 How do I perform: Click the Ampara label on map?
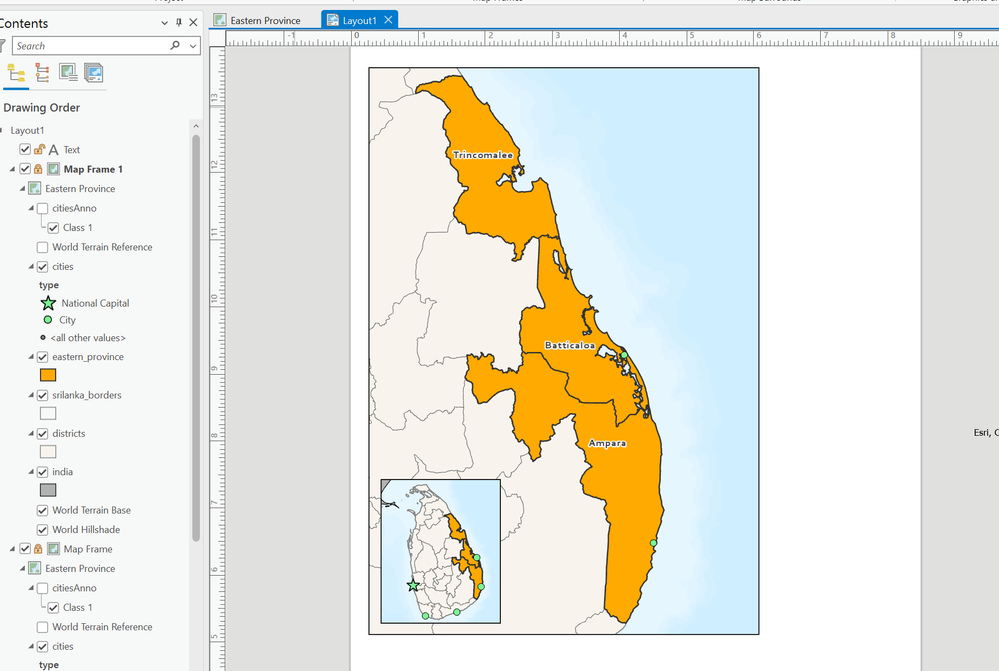607,444
